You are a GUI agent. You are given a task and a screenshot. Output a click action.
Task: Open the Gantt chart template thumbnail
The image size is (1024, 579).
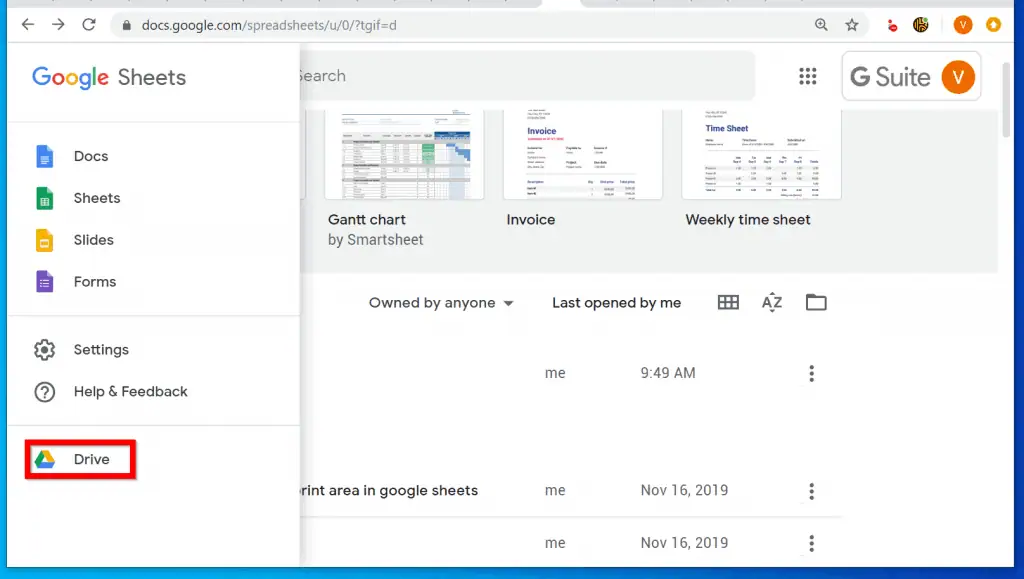tap(404, 154)
